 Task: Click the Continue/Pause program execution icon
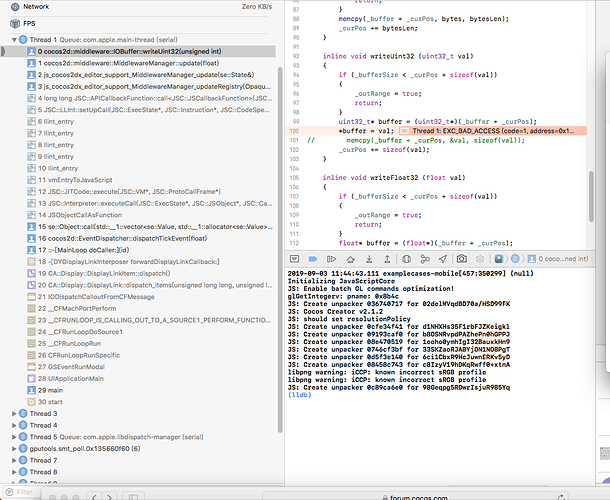click(x=331, y=259)
